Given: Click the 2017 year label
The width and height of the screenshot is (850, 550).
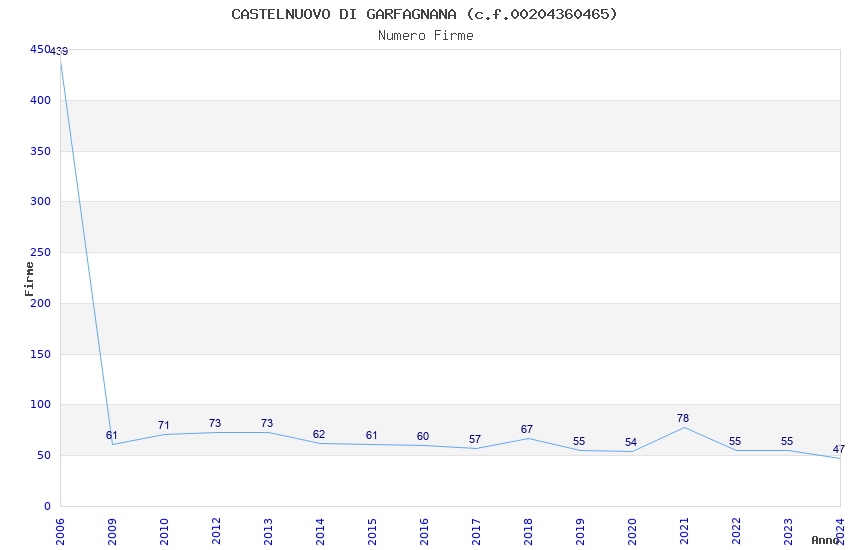Looking at the screenshot, I should pyautogui.click(x=476, y=531).
